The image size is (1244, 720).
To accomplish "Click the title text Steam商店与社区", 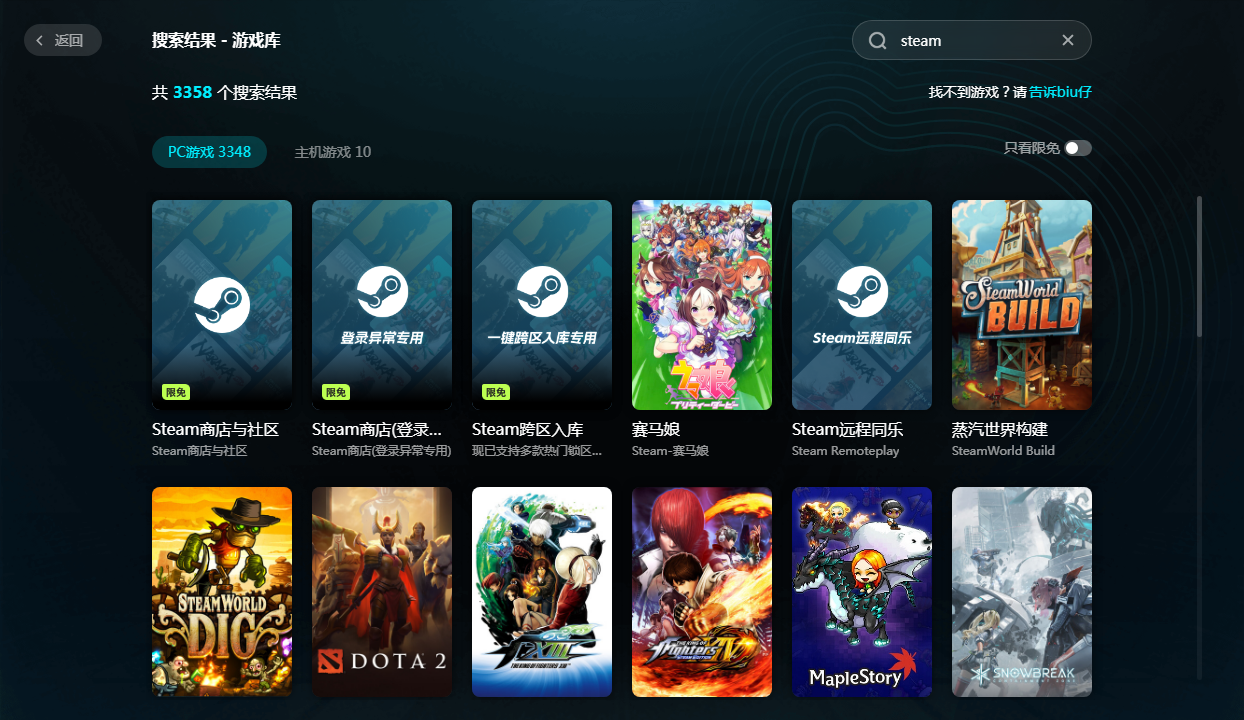I will point(215,430).
